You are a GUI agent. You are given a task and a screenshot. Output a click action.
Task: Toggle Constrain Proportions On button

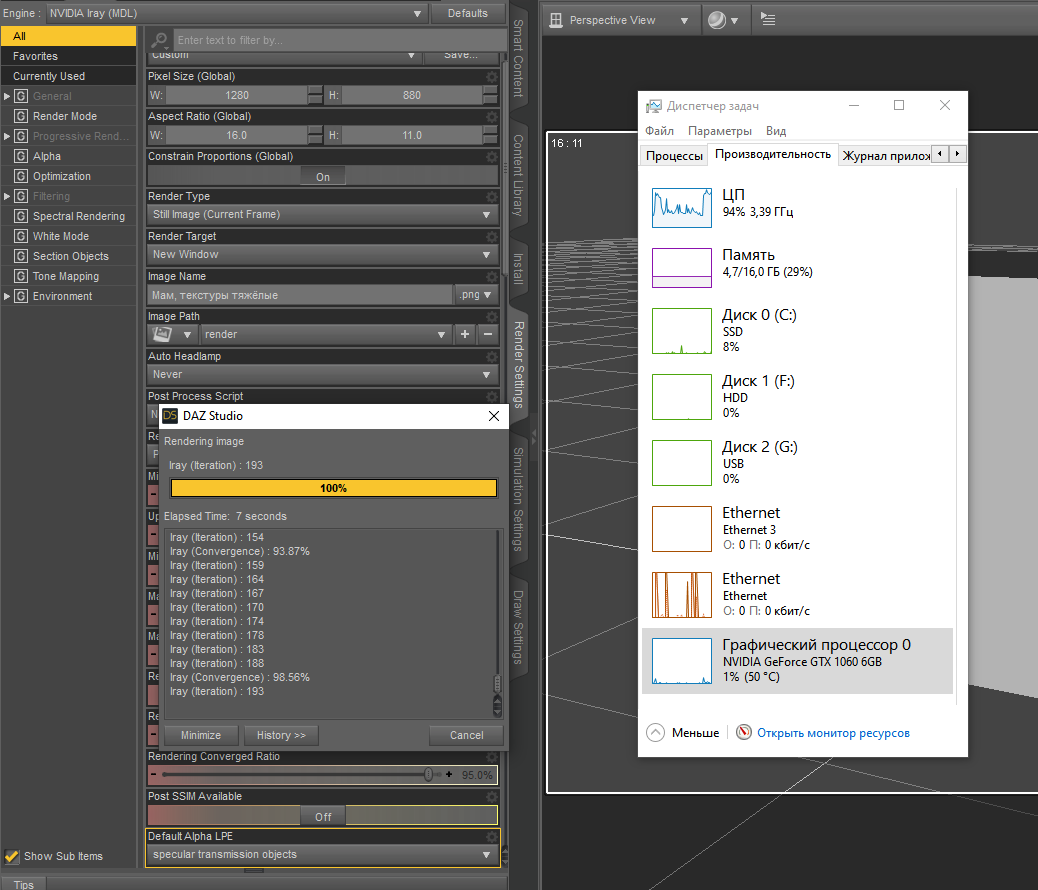click(x=323, y=176)
